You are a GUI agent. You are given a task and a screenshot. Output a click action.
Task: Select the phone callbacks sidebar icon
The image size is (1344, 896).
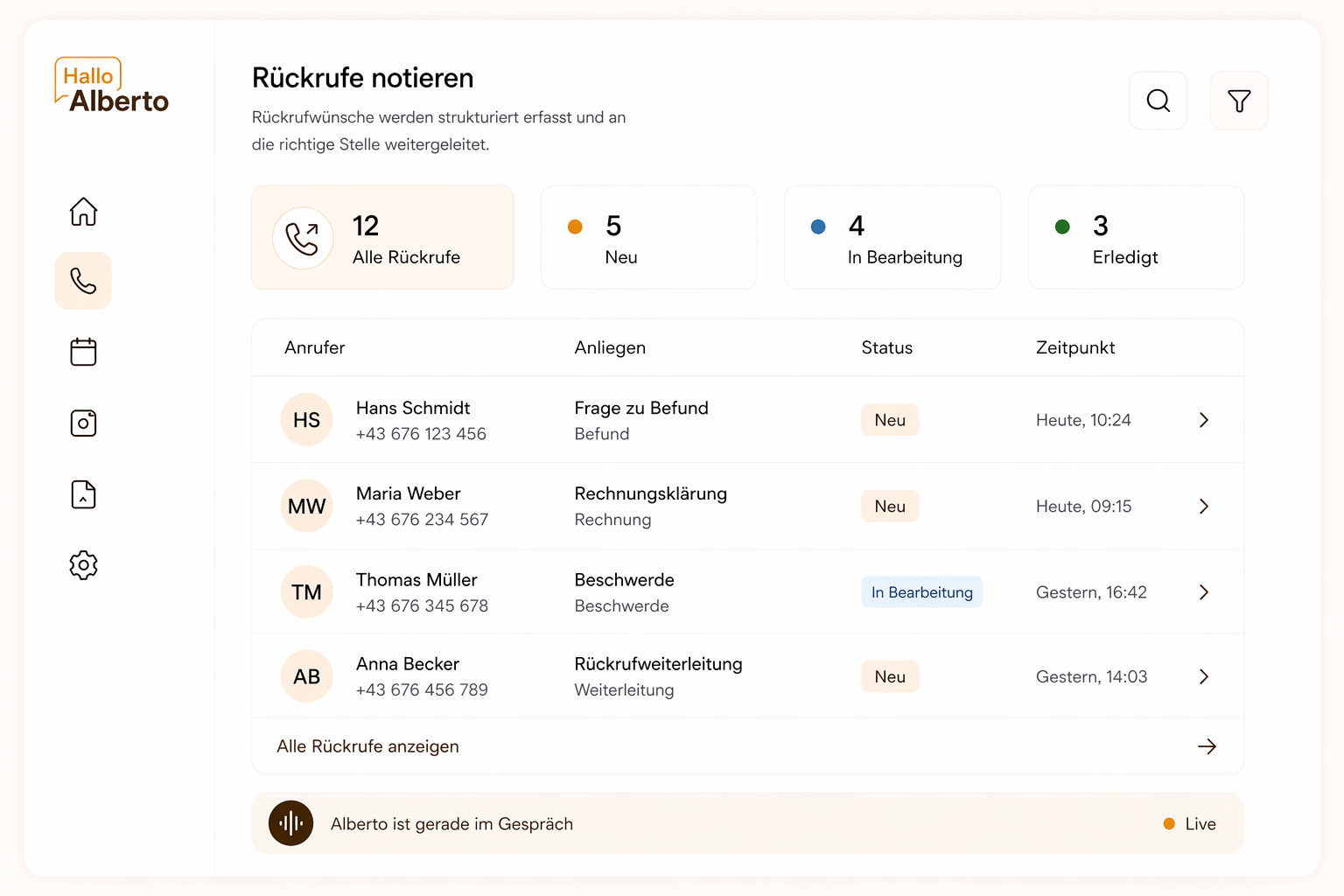pos(83,281)
